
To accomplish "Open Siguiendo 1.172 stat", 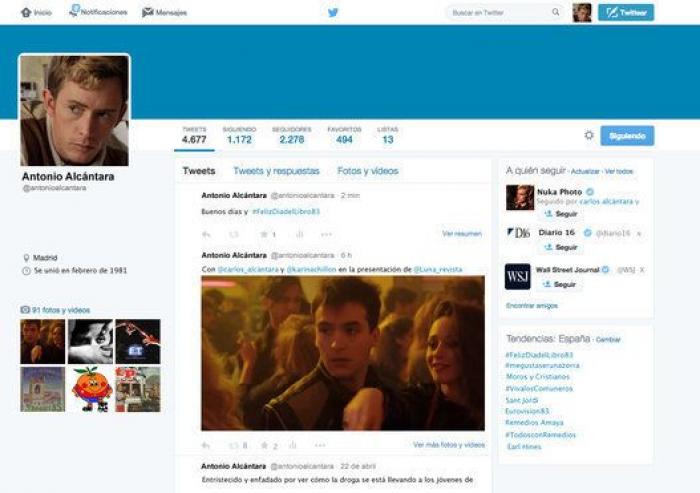I will coord(239,135).
